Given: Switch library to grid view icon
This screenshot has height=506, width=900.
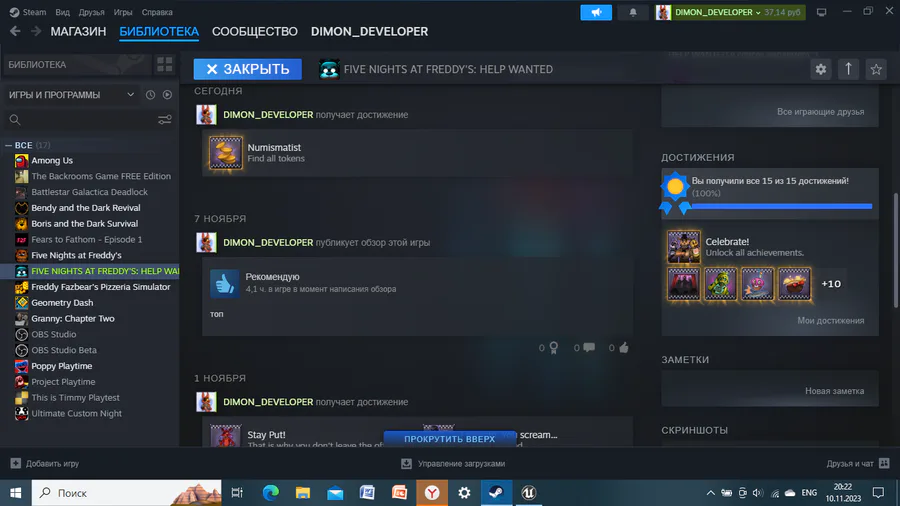Looking at the screenshot, I should [x=165, y=65].
